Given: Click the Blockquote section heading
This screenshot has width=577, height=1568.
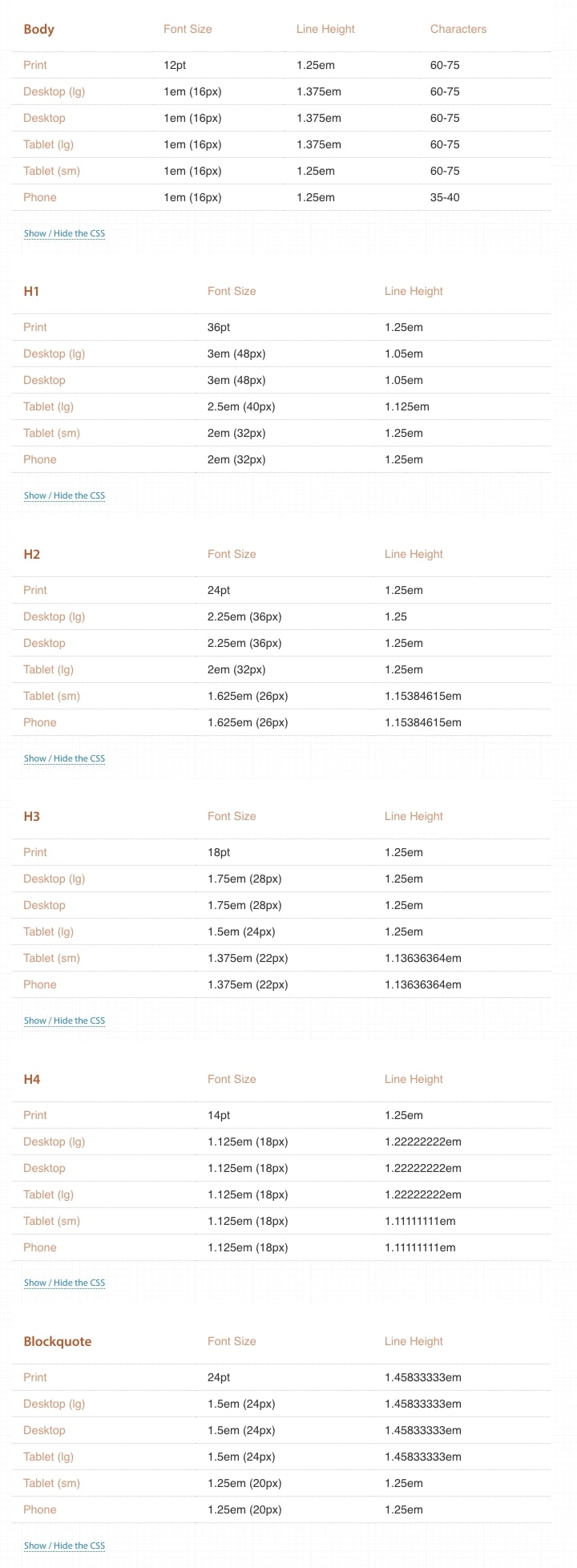Looking at the screenshot, I should coord(57,1341).
